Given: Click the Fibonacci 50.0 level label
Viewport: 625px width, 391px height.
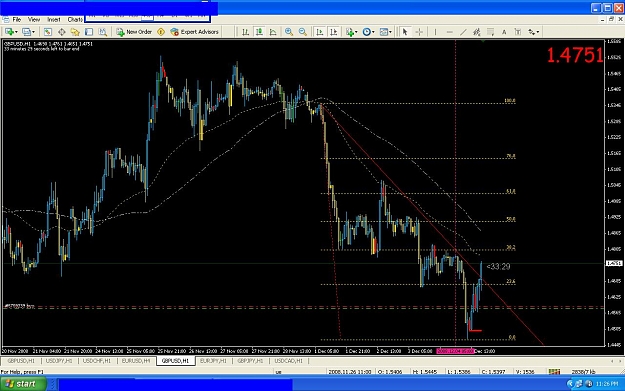Looking at the screenshot, I should pyautogui.click(x=511, y=219).
